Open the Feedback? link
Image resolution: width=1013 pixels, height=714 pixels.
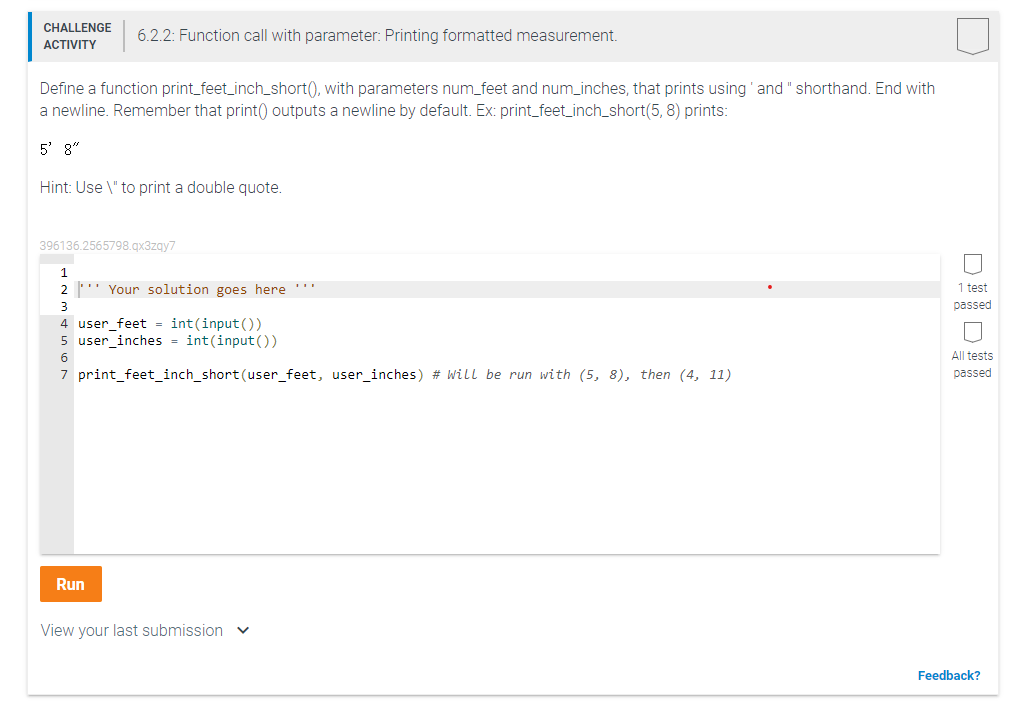point(948,675)
